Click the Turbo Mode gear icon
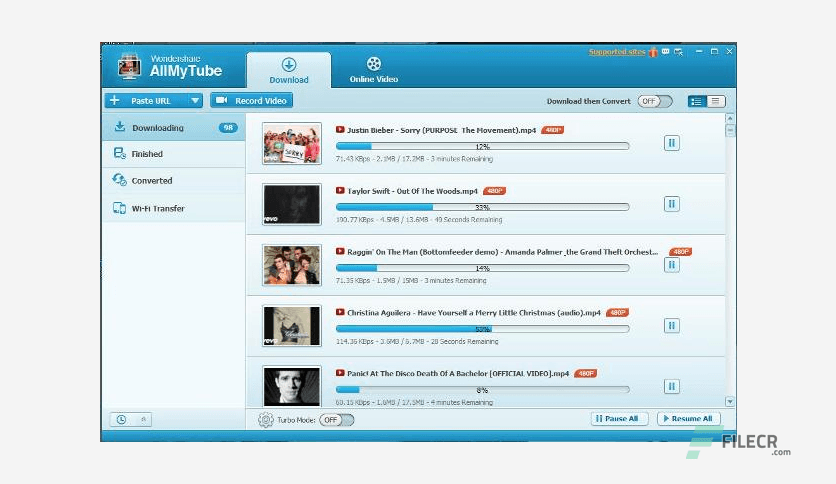The height and width of the screenshot is (484, 836). (266, 420)
